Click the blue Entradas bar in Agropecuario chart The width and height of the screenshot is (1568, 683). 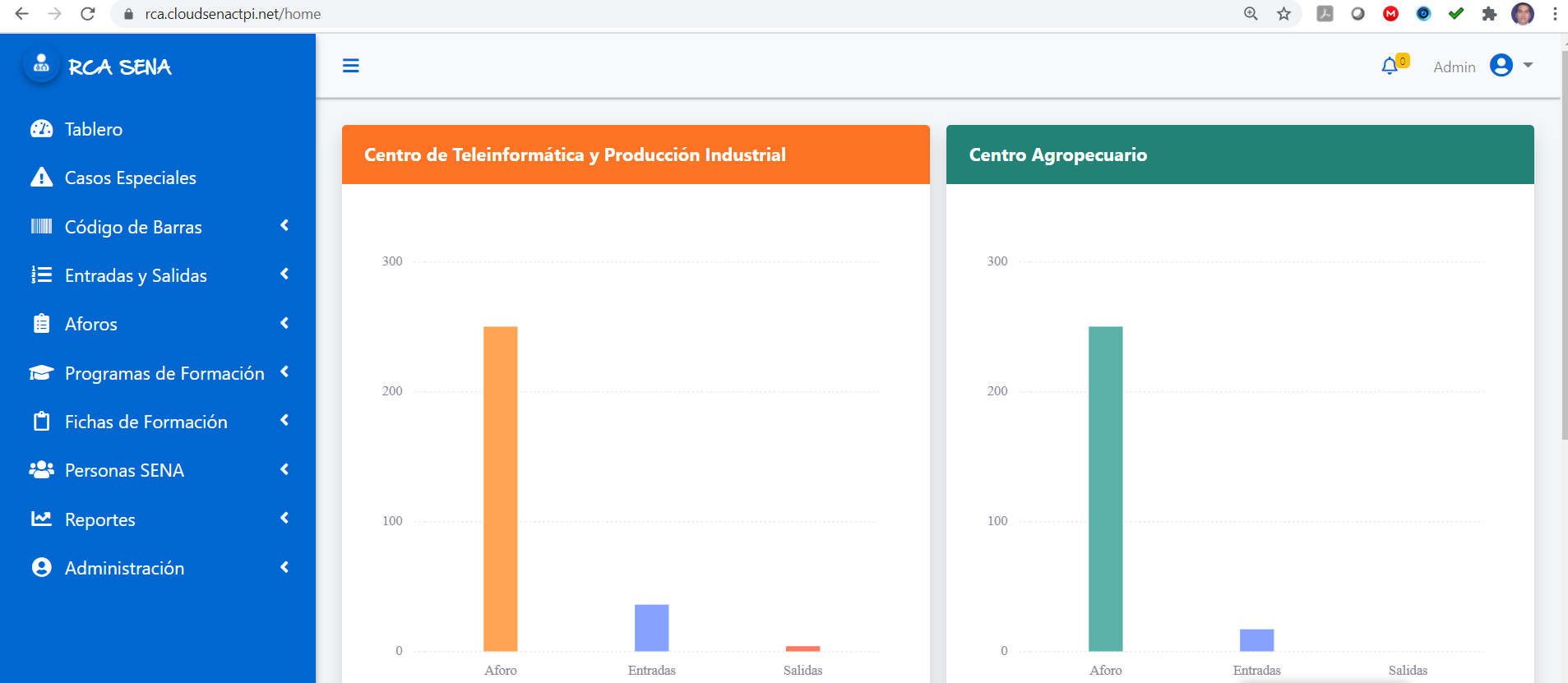pos(1256,640)
